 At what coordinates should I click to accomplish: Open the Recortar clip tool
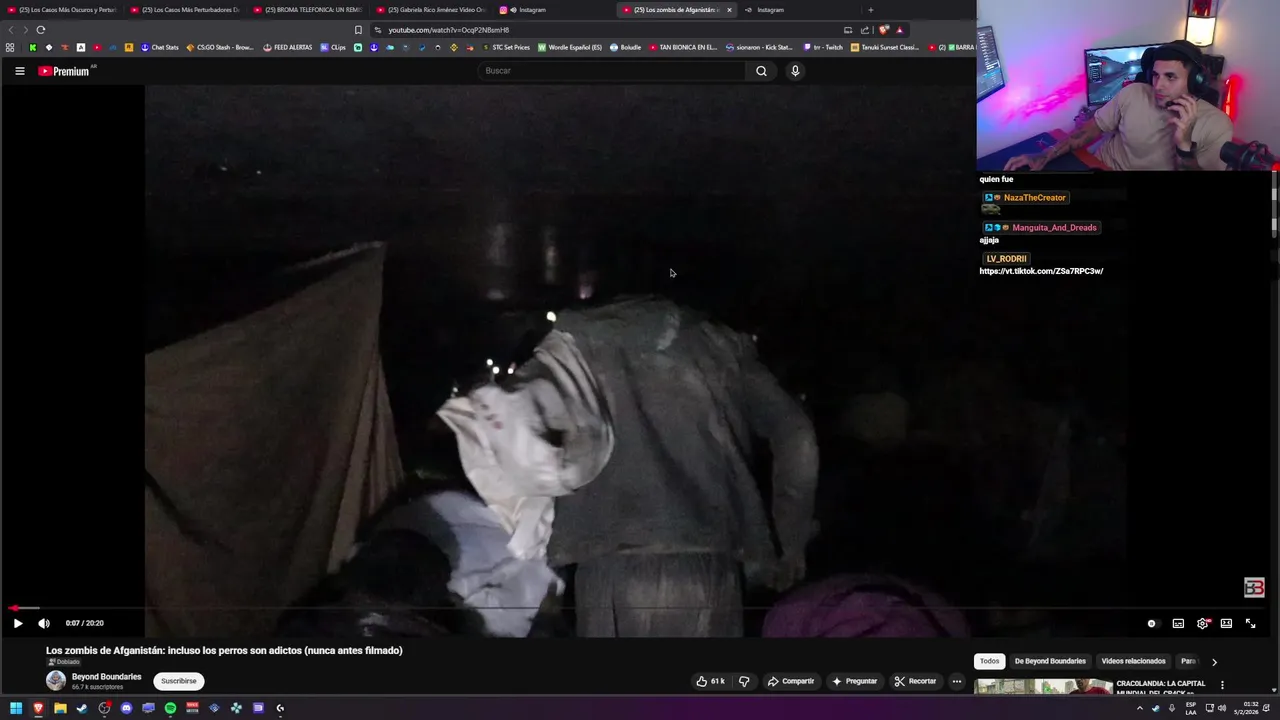tap(916, 681)
